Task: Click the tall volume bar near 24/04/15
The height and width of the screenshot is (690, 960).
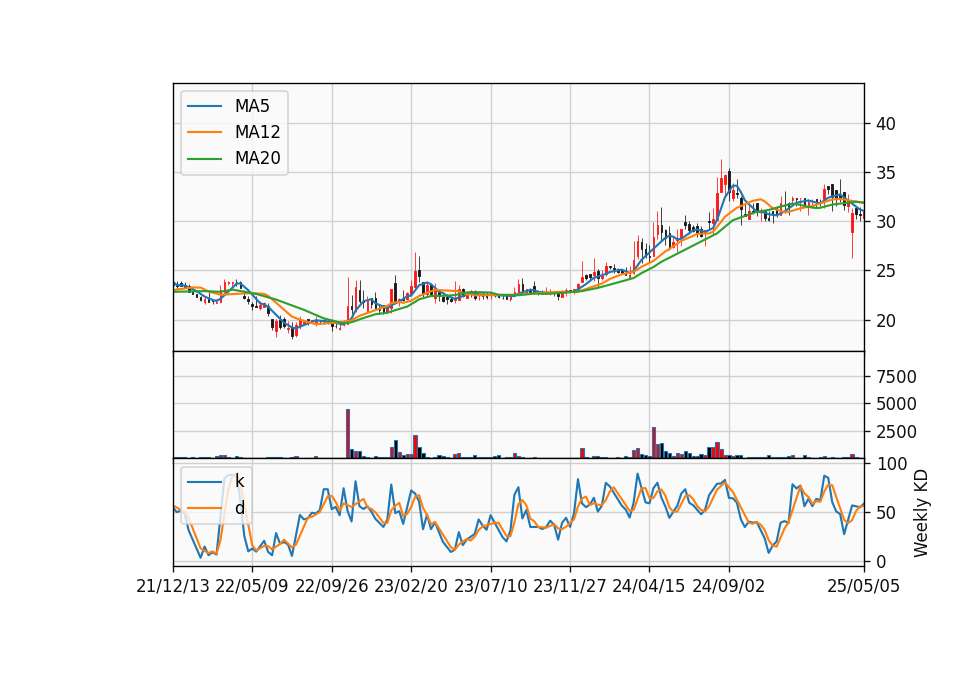Action: [x=654, y=443]
